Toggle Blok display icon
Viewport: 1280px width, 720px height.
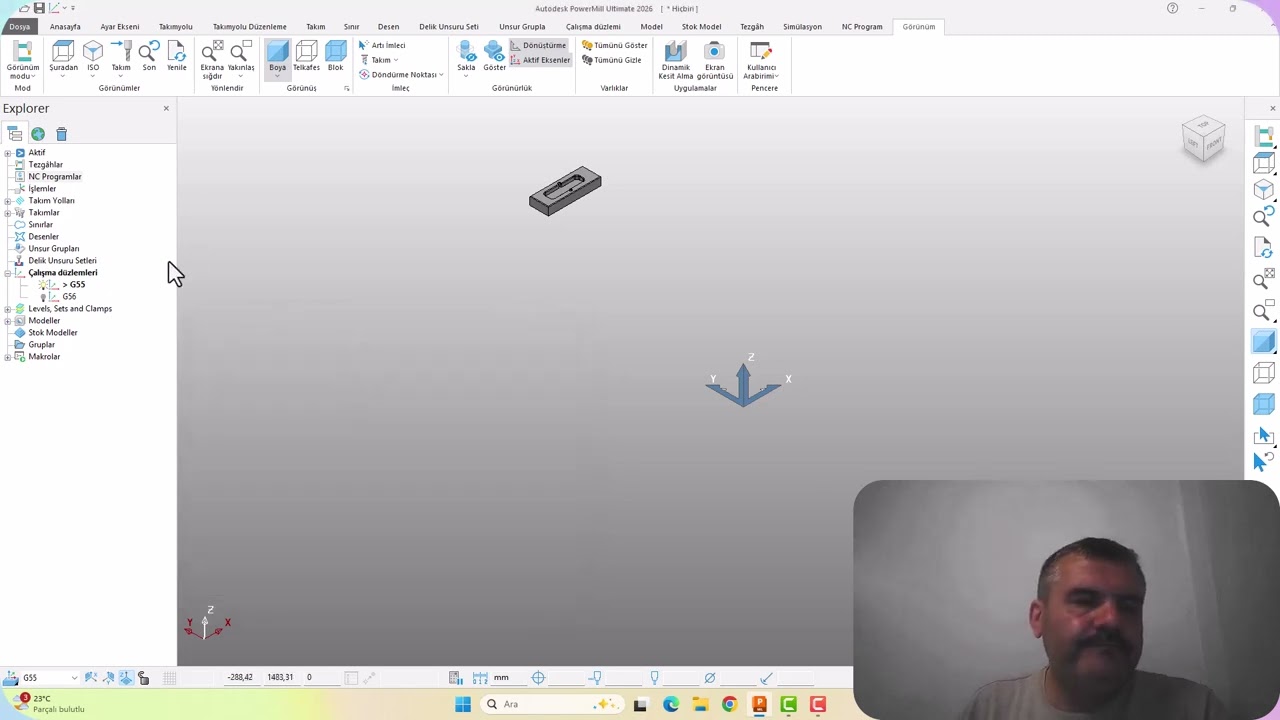336,57
